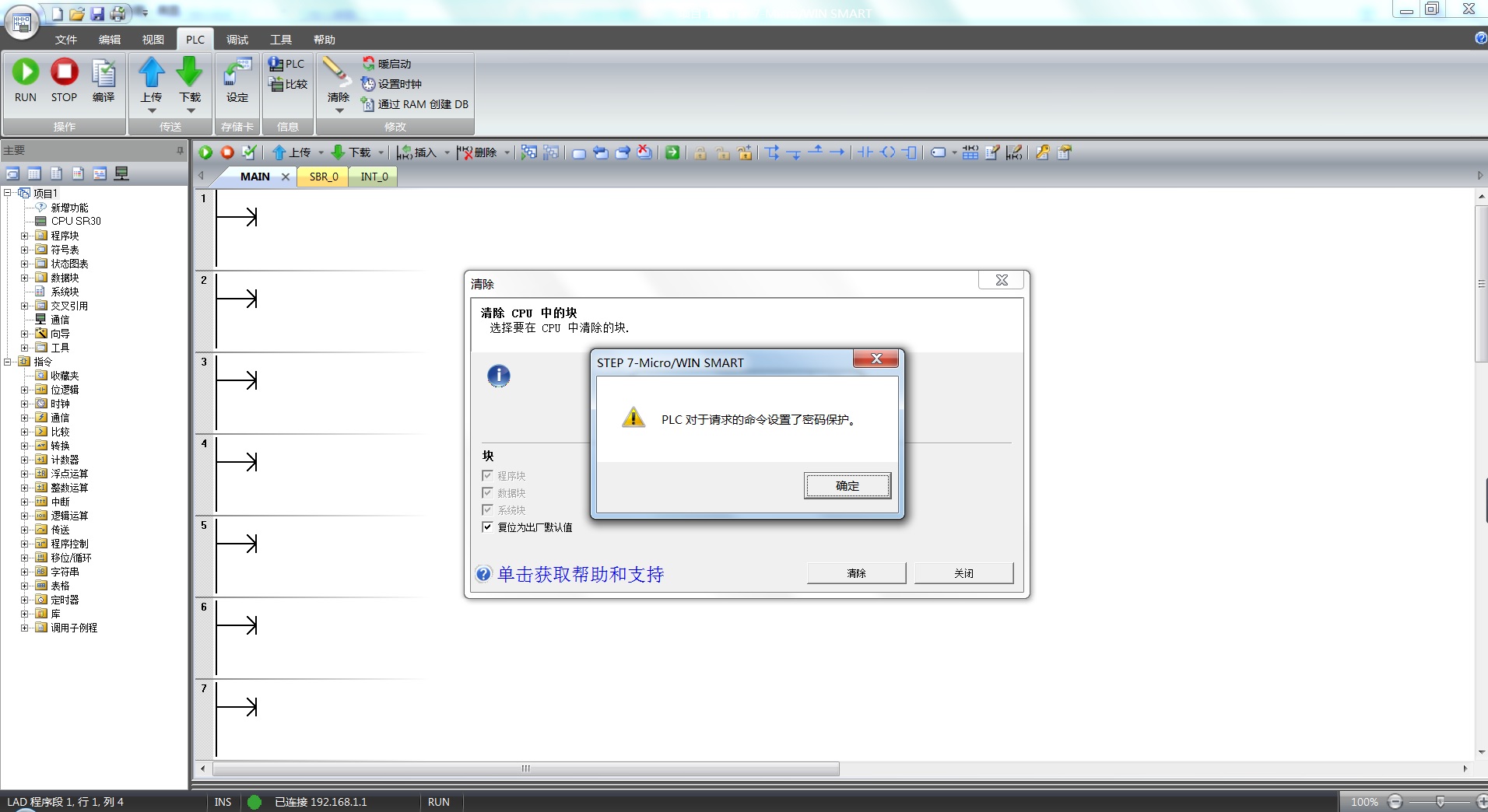
Task: Click the 上传 upload blue arrow icon
Action: point(152,72)
